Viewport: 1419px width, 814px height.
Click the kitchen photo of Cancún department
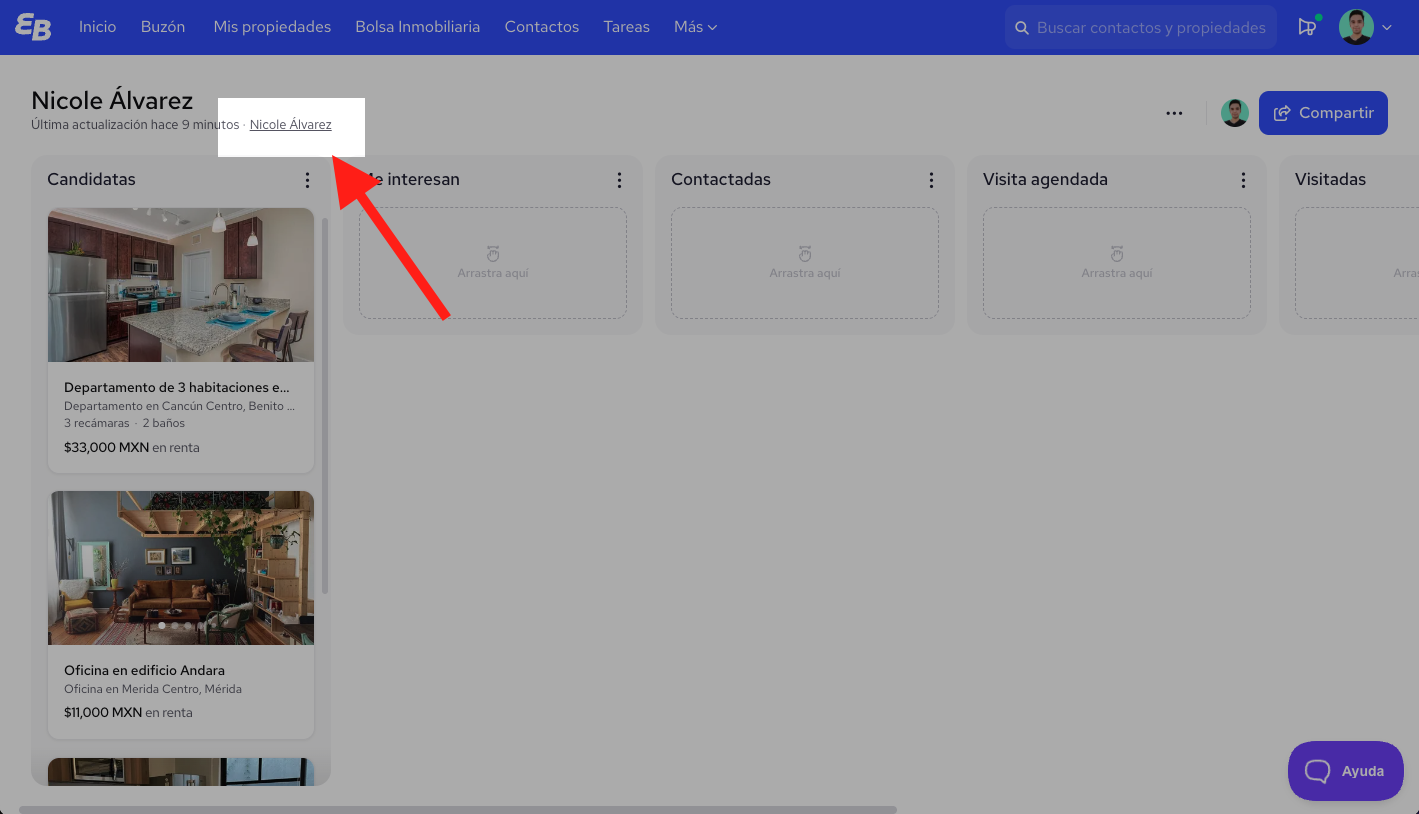coord(181,285)
